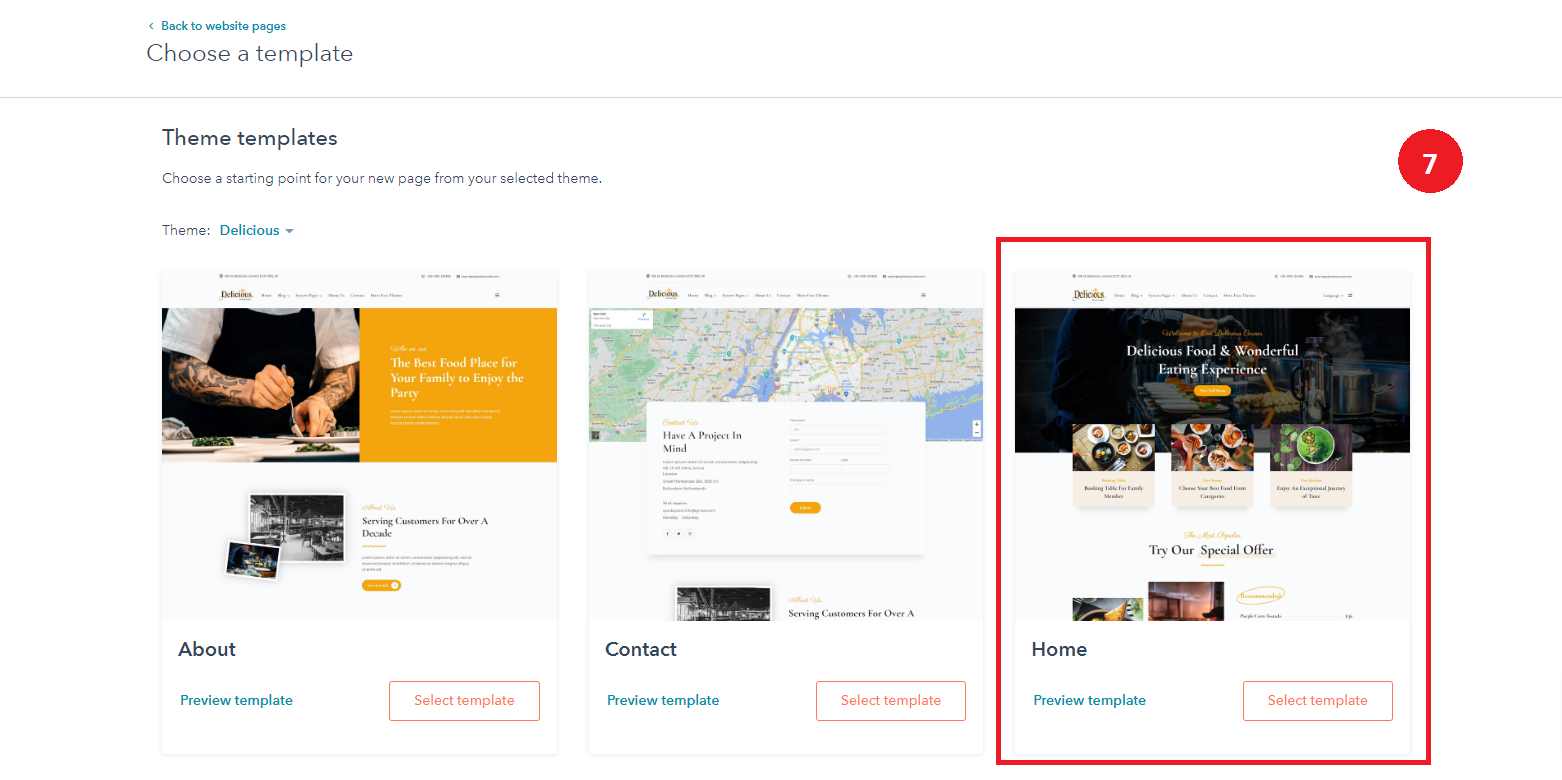Click the back chevron beside Back to website pages
Viewport: 1562px width, 780px height.
point(151,26)
